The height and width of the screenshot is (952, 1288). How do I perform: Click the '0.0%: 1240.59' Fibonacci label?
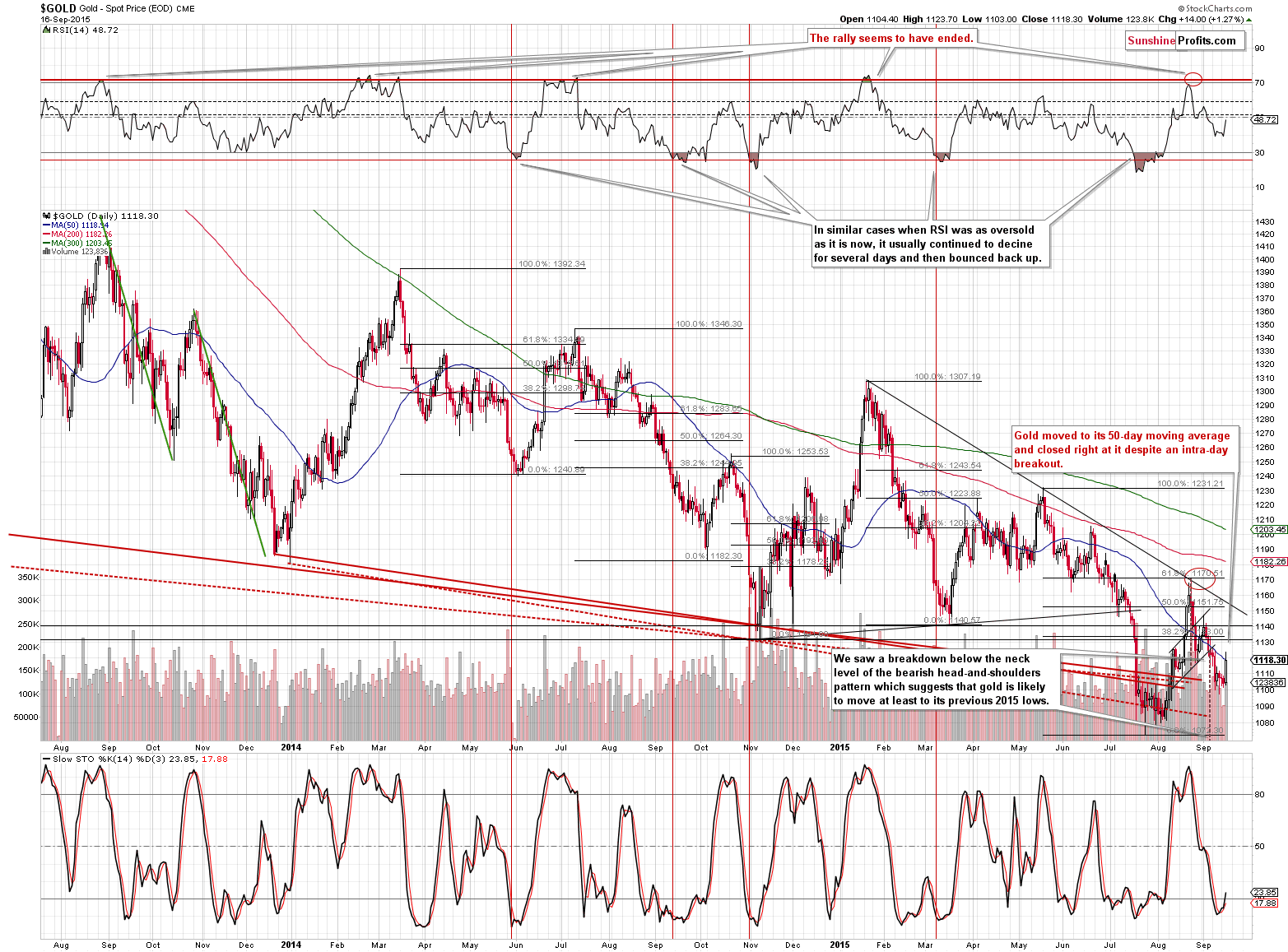coord(556,470)
